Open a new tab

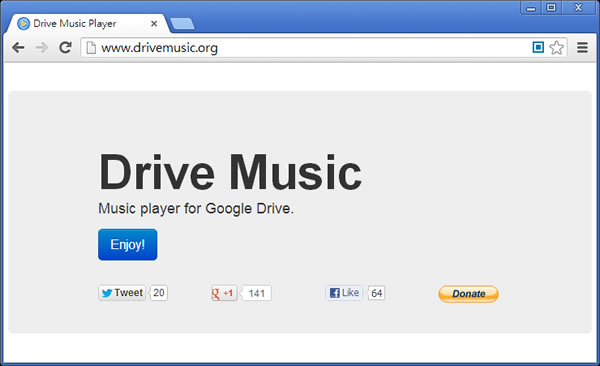(182, 24)
